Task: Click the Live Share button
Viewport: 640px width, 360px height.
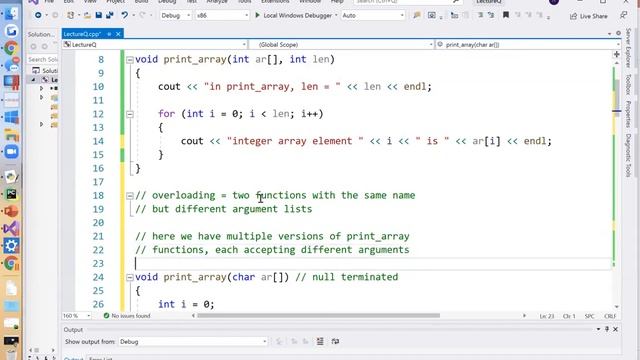Action: 589,16
